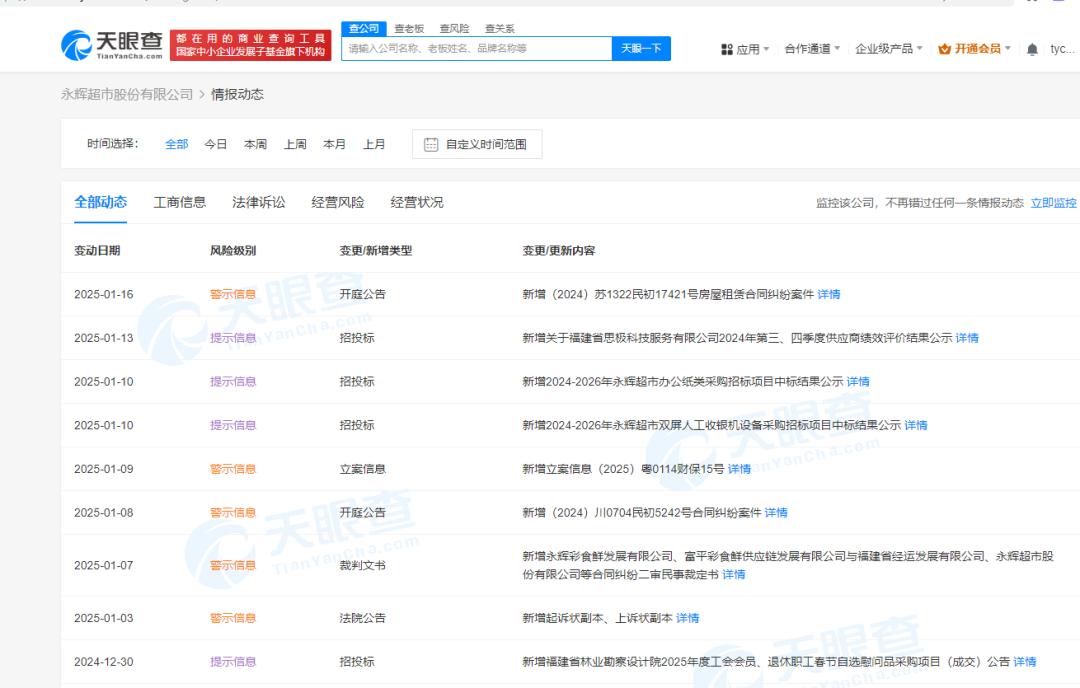Click the 立即监控 link
Image resolution: width=1080 pixels, height=688 pixels.
tap(1053, 203)
